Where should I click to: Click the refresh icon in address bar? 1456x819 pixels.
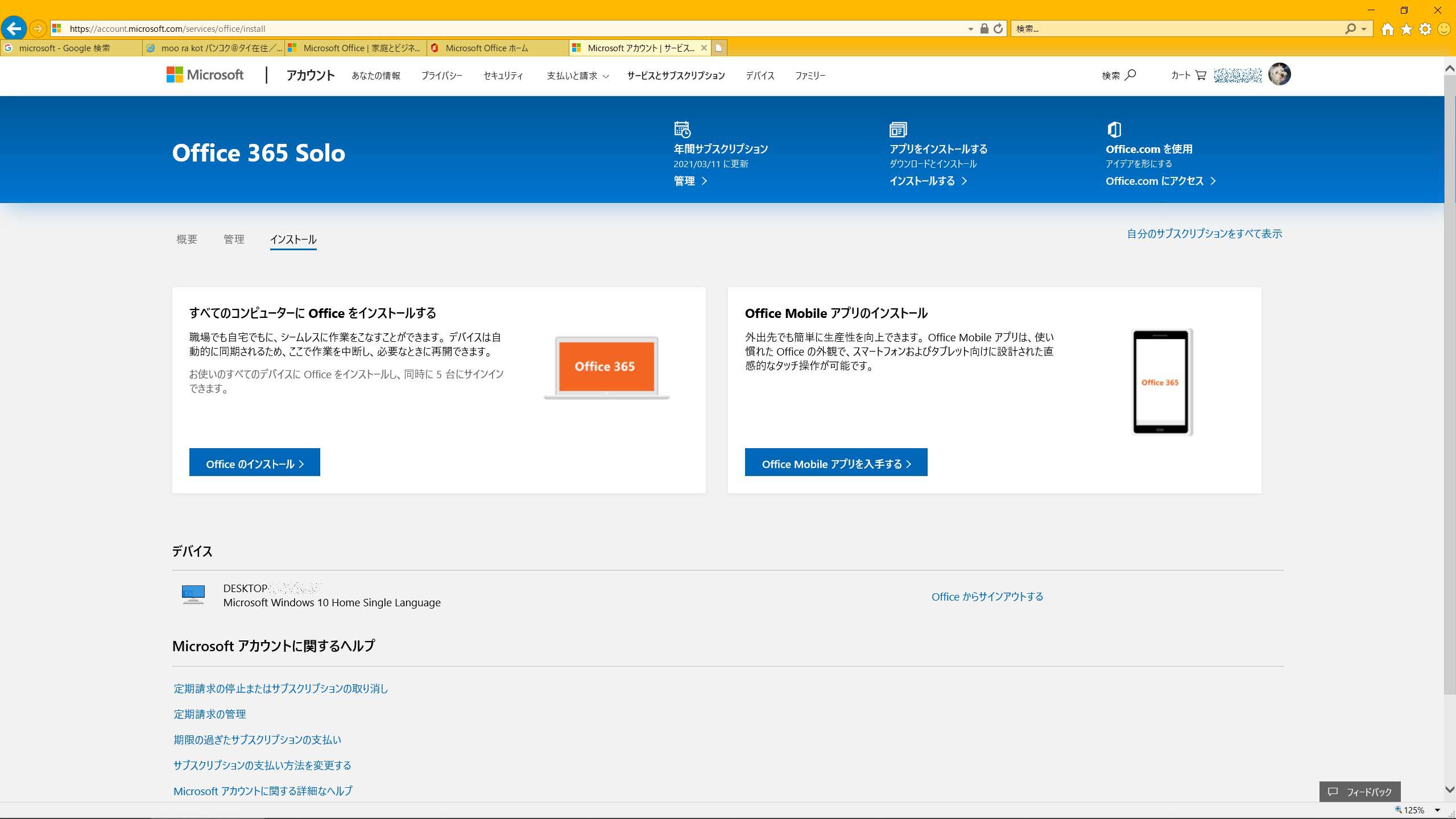point(998,28)
